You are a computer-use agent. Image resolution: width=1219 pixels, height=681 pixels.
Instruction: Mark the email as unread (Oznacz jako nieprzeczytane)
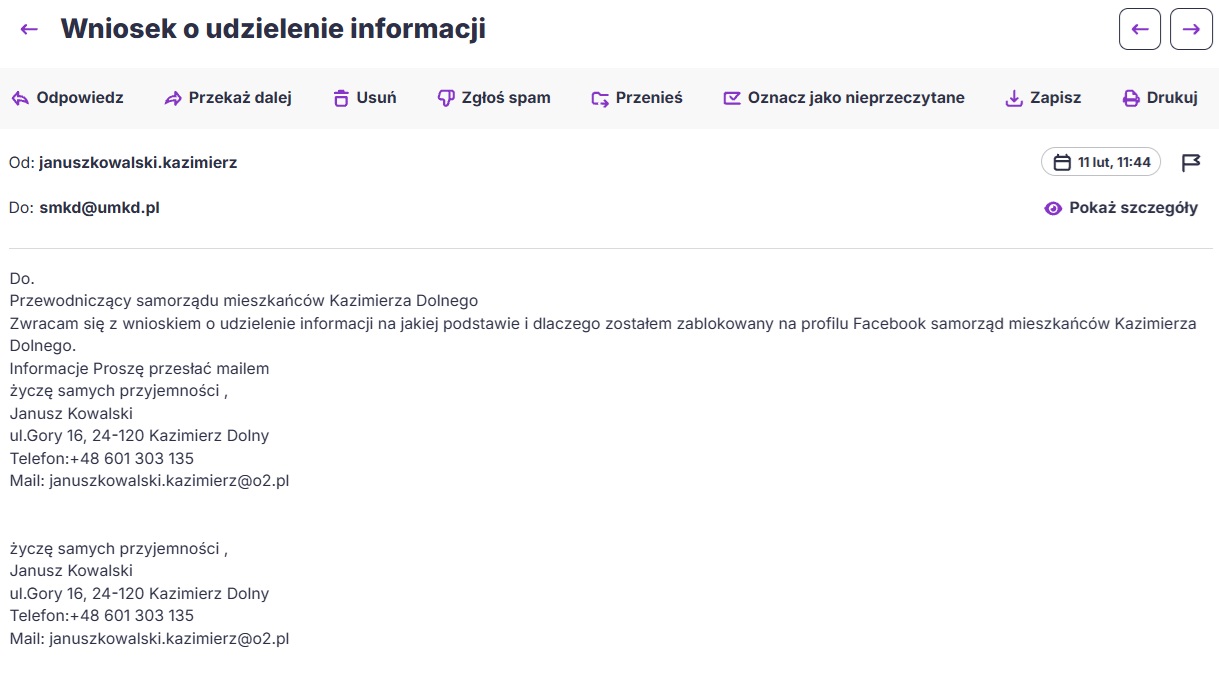pyautogui.click(x=844, y=98)
